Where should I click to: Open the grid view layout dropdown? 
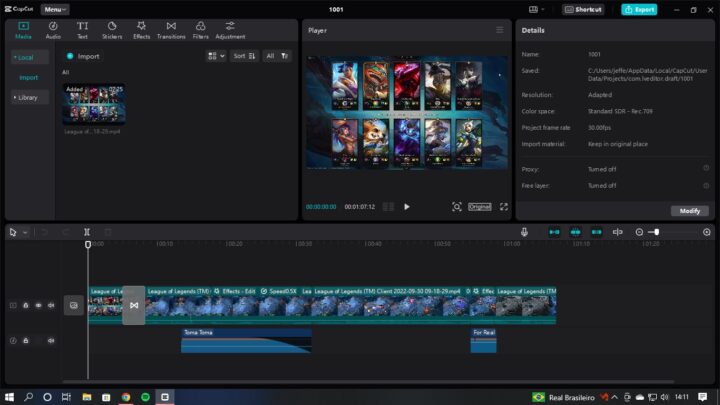216,56
